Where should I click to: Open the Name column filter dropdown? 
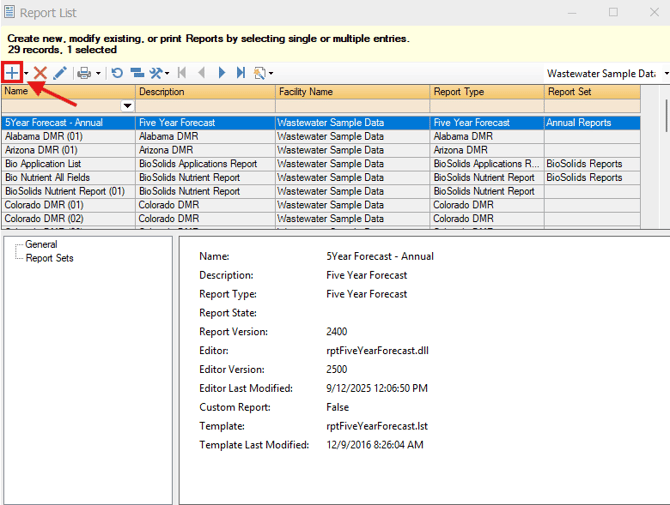(x=127, y=106)
